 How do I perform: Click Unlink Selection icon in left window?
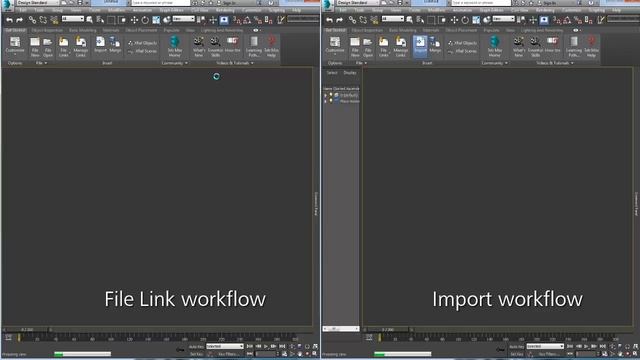pos(43,20)
